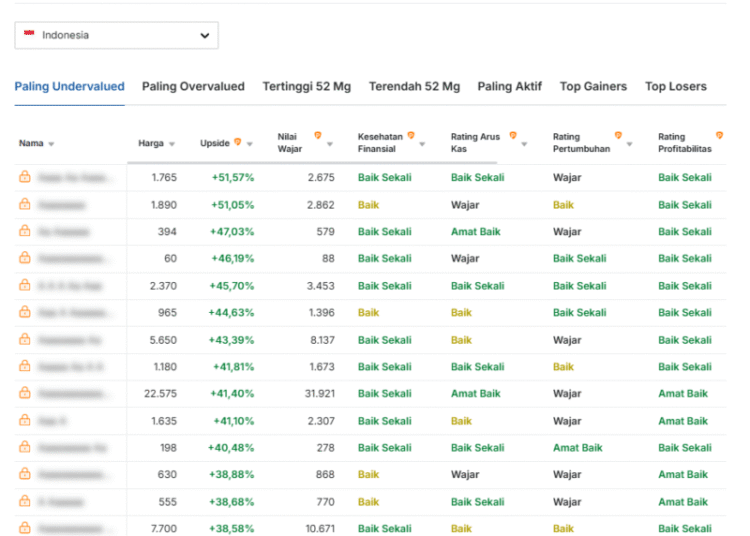Click lock icon in row priced 1.890
This screenshot has height=536, width=750.
click(x=25, y=205)
